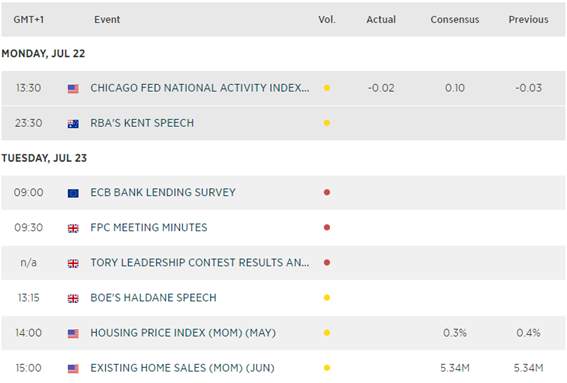Click the Consensus column header
Screen dimensions: 567x383
[455, 20]
